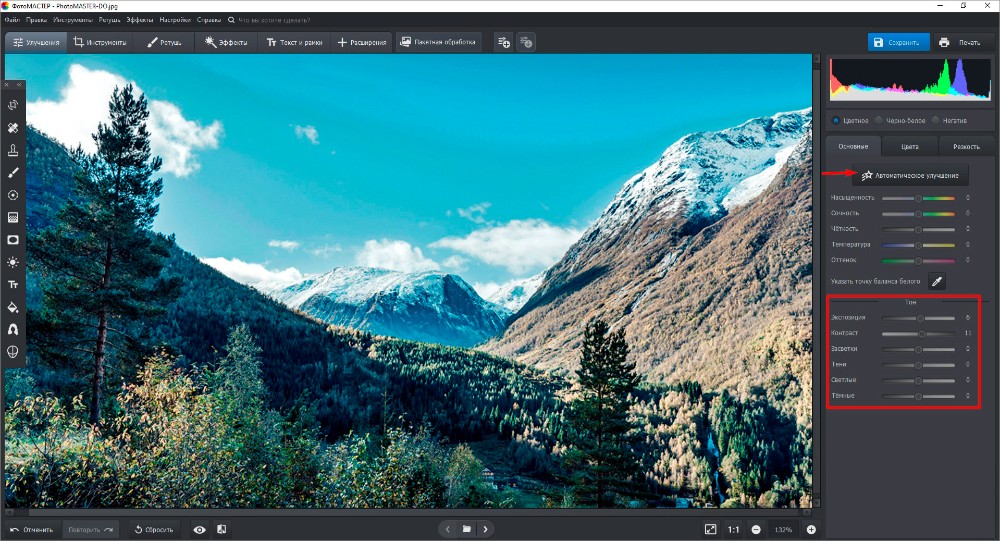The height and width of the screenshot is (541, 1000).
Task: Click the Температура slider handle
Action: click(918, 245)
